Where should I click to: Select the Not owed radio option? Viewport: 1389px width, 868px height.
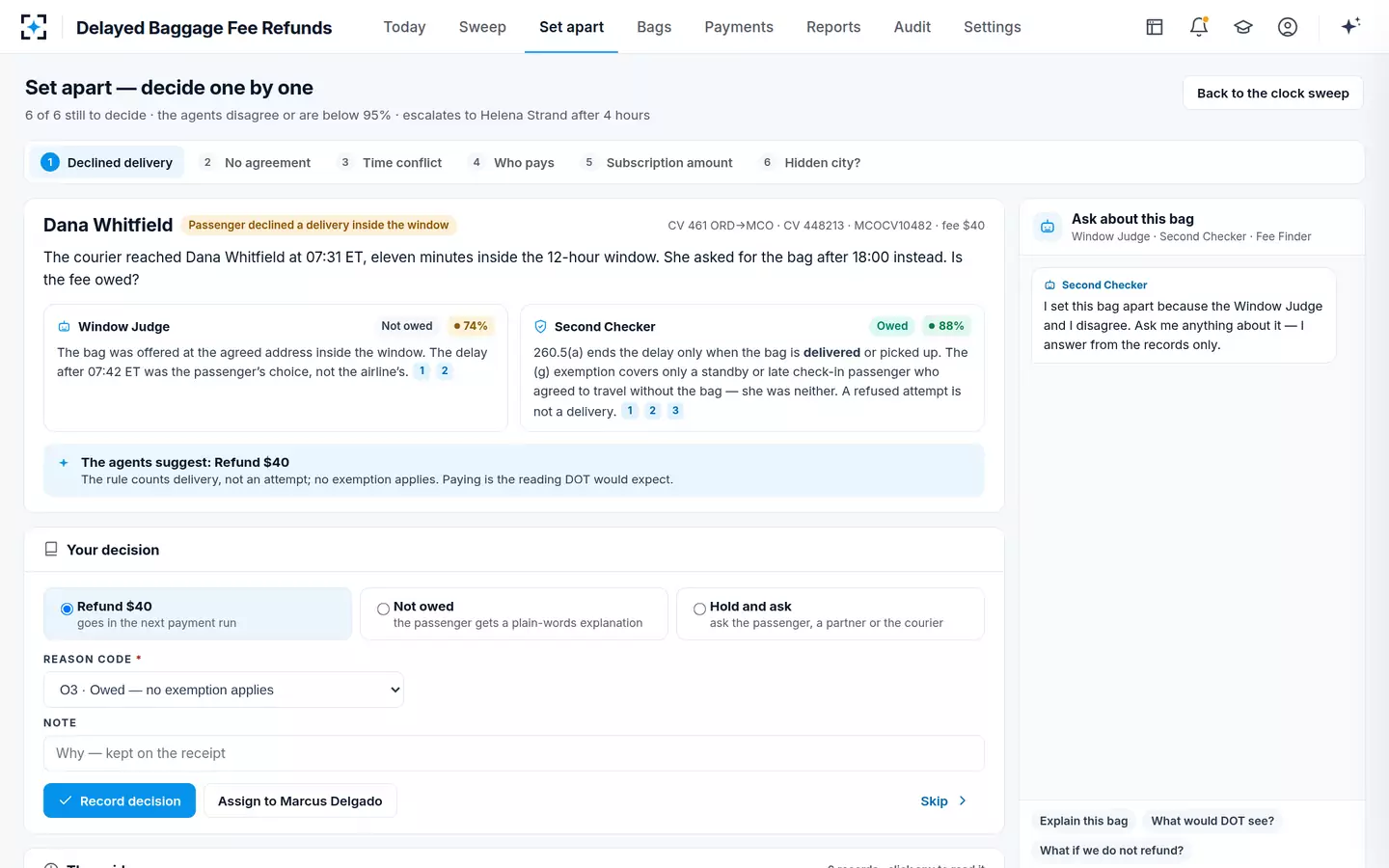(383, 609)
